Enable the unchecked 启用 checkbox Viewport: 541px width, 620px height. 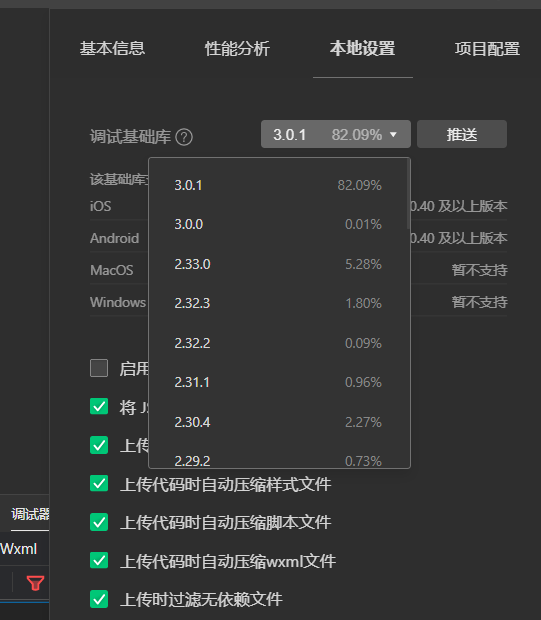pos(99,368)
